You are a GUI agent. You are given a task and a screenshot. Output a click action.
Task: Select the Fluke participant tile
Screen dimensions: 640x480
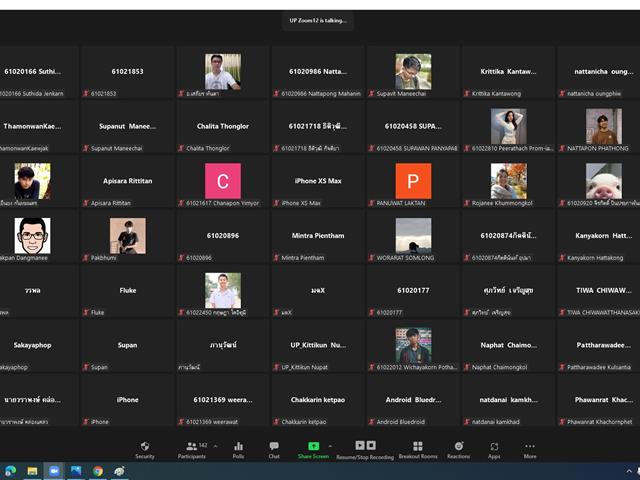point(127,291)
